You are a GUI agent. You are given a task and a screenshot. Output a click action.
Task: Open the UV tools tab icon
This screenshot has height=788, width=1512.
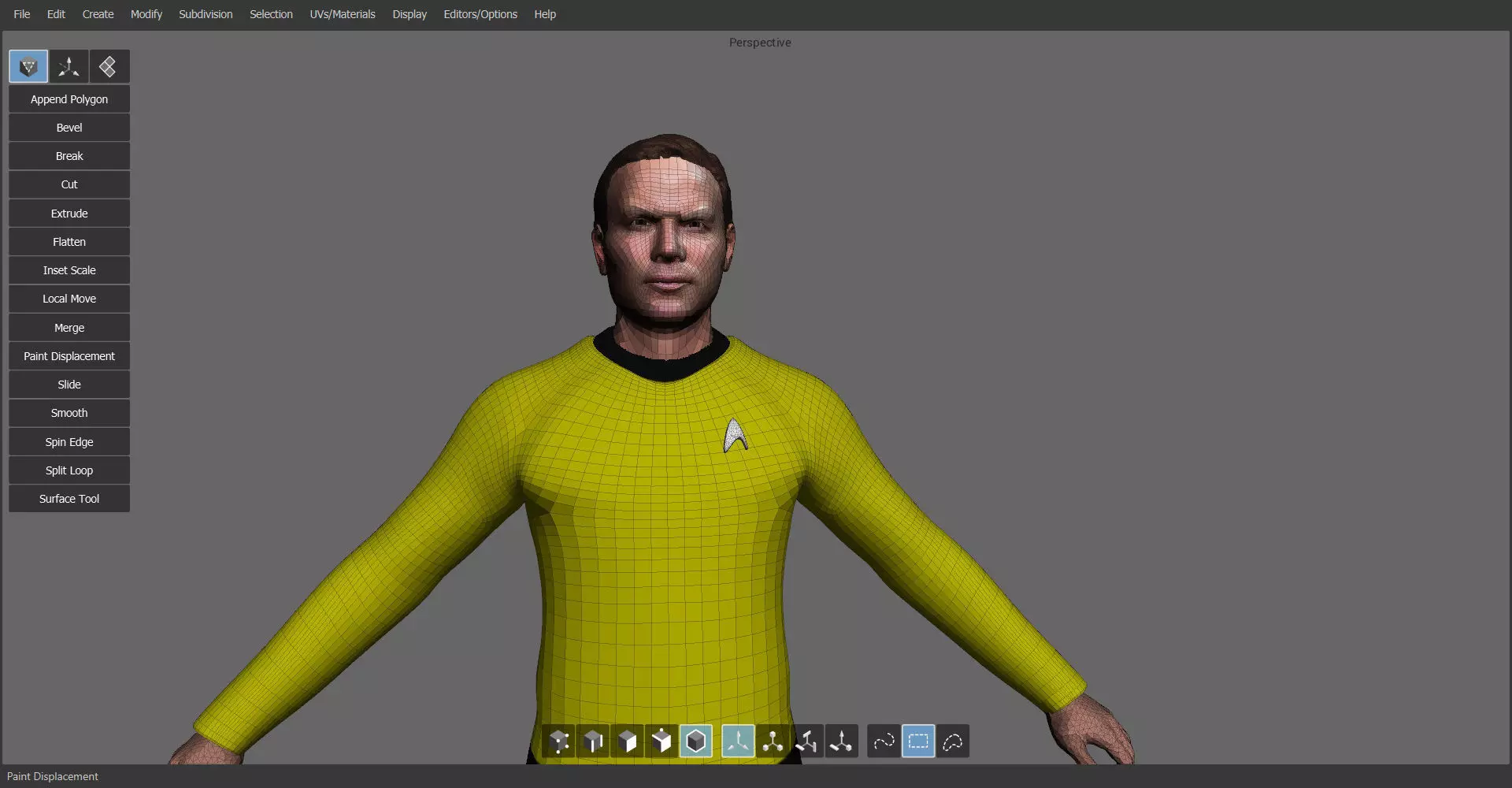tap(109, 67)
